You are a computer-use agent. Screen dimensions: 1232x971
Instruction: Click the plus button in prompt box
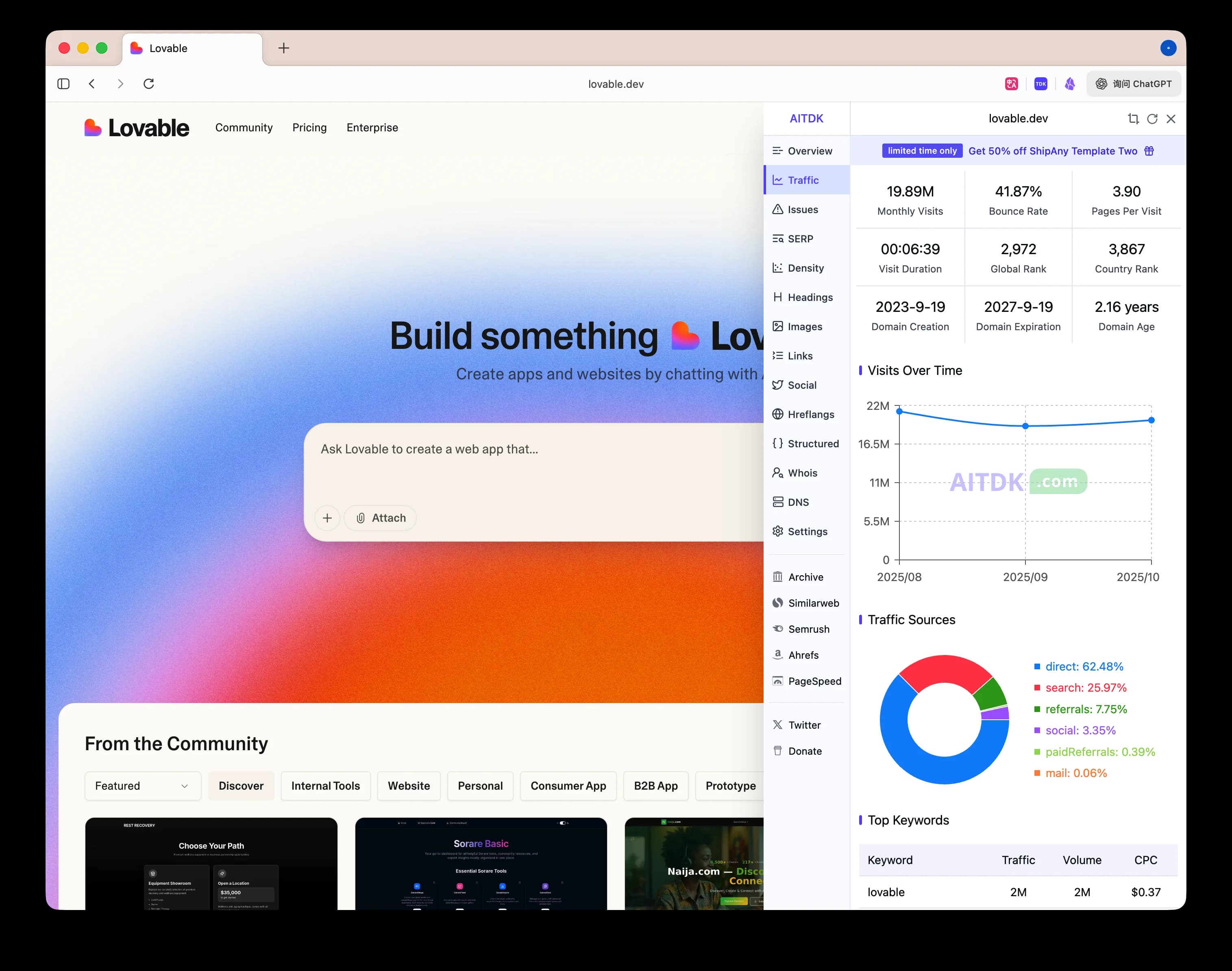click(x=327, y=518)
